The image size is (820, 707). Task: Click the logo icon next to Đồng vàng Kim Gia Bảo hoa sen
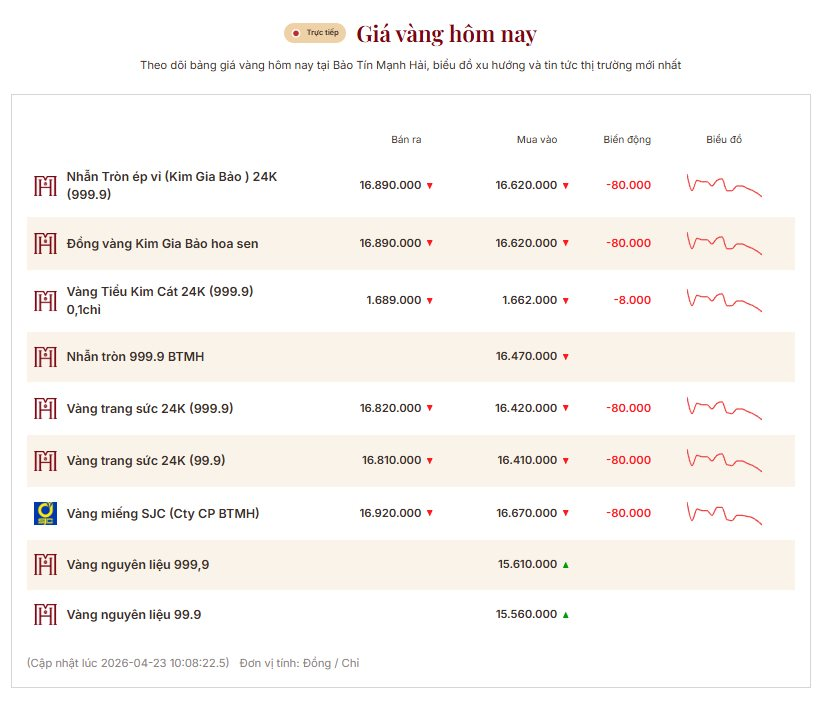click(x=45, y=243)
